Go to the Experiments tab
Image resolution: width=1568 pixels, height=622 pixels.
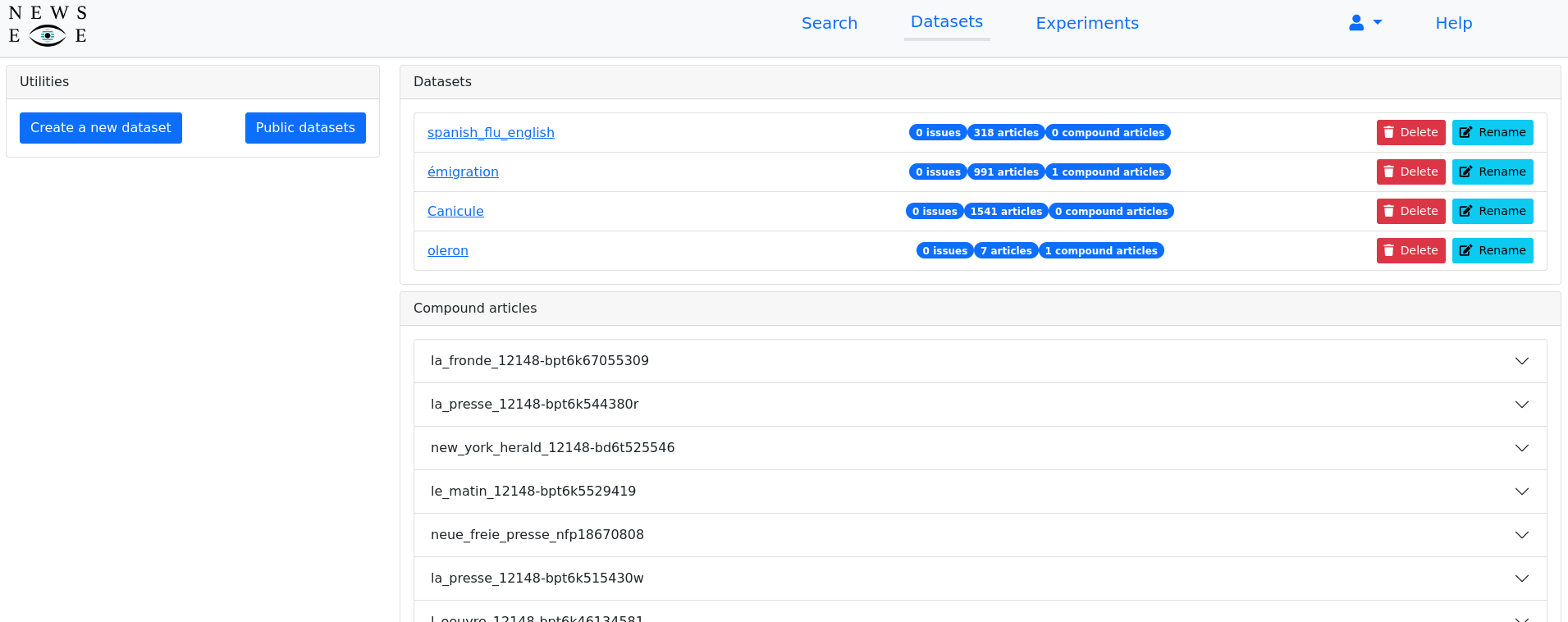tap(1087, 23)
